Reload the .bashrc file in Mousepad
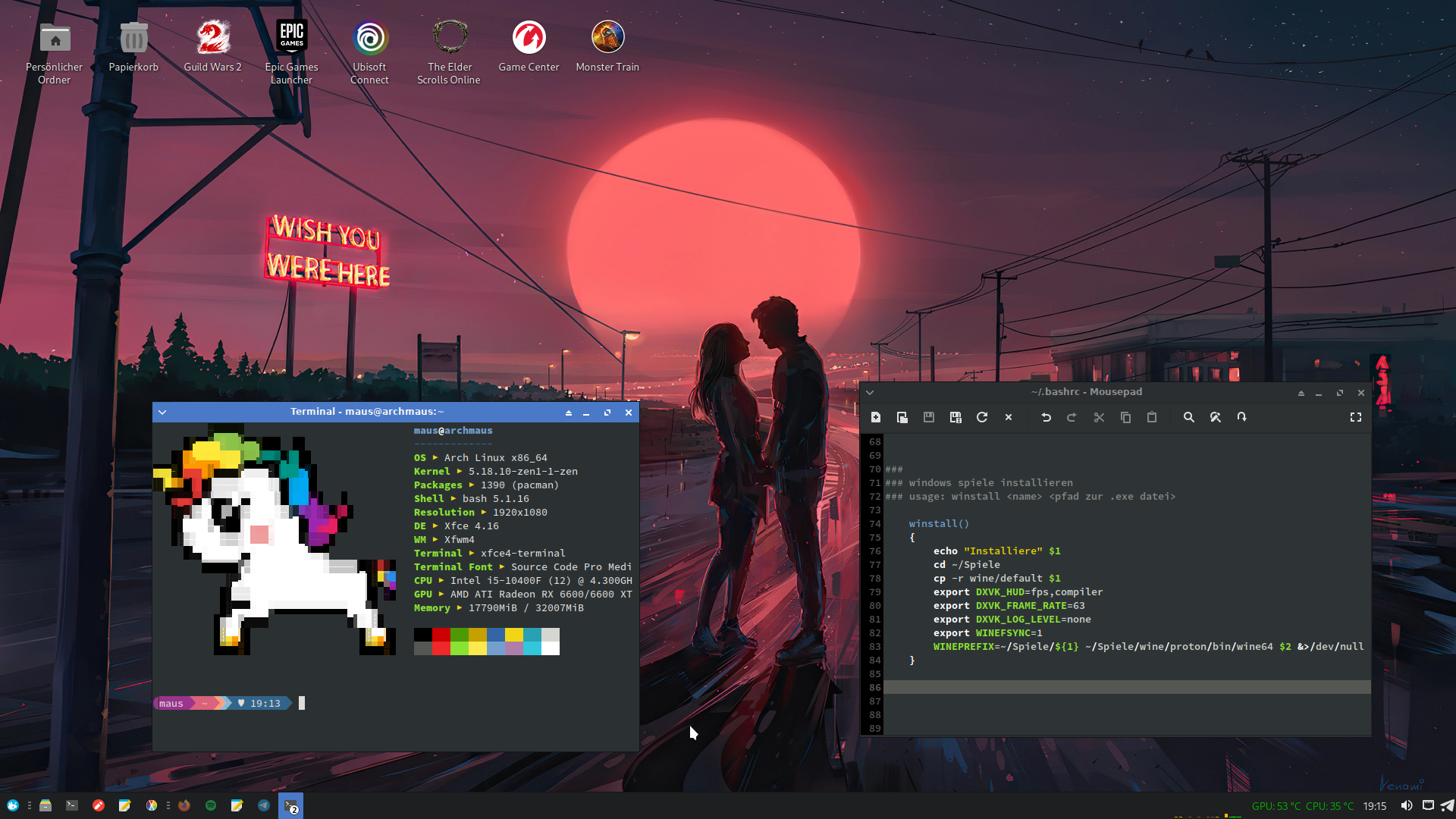This screenshot has height=819, width=1456. tap(982, 417)
